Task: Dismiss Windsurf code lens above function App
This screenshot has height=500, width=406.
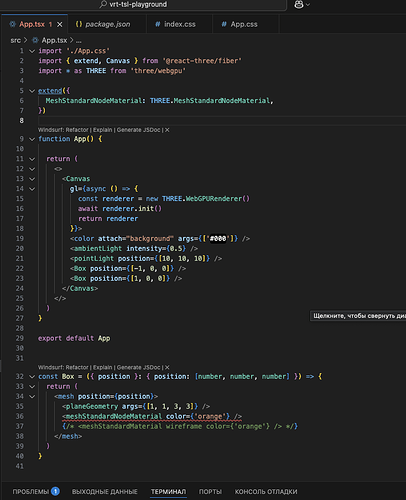Action: (167, 130)
